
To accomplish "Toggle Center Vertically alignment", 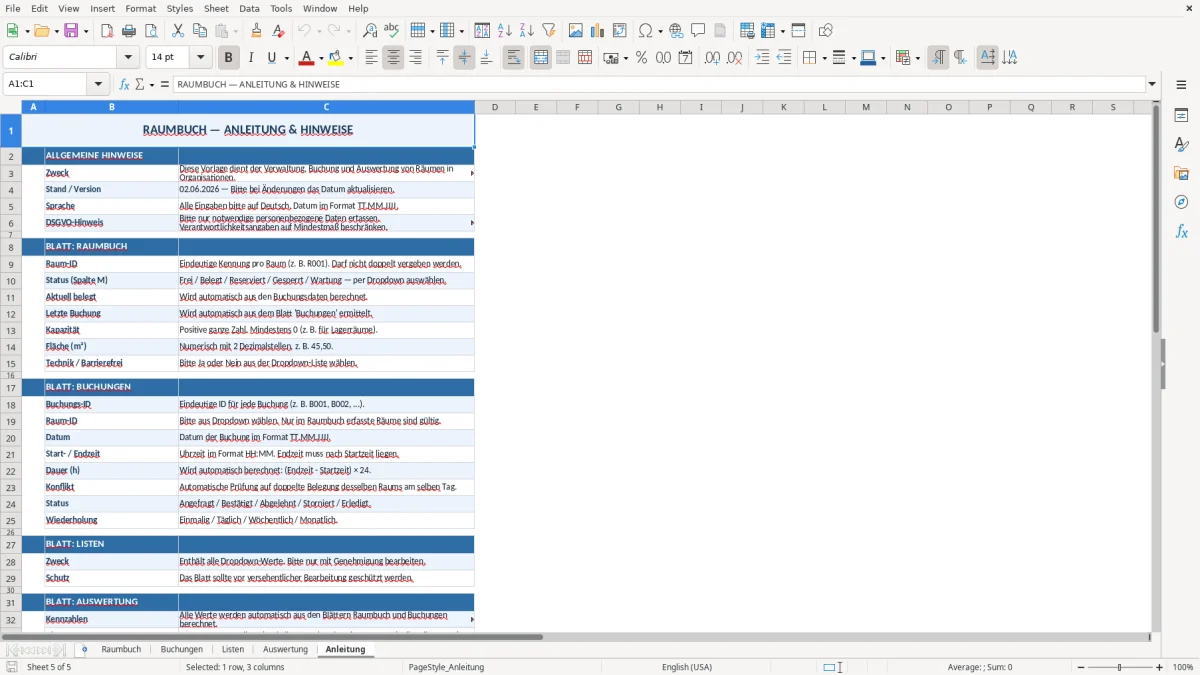I will coord(464,58).
